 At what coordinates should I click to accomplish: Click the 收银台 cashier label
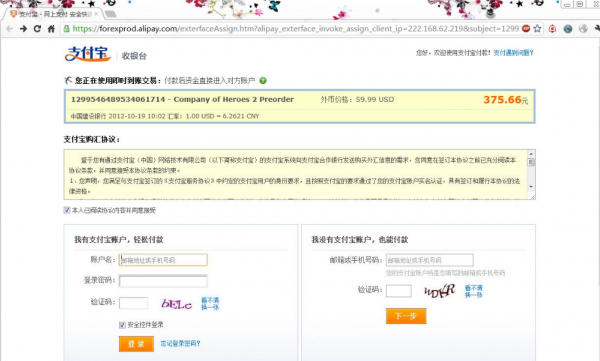134,56
